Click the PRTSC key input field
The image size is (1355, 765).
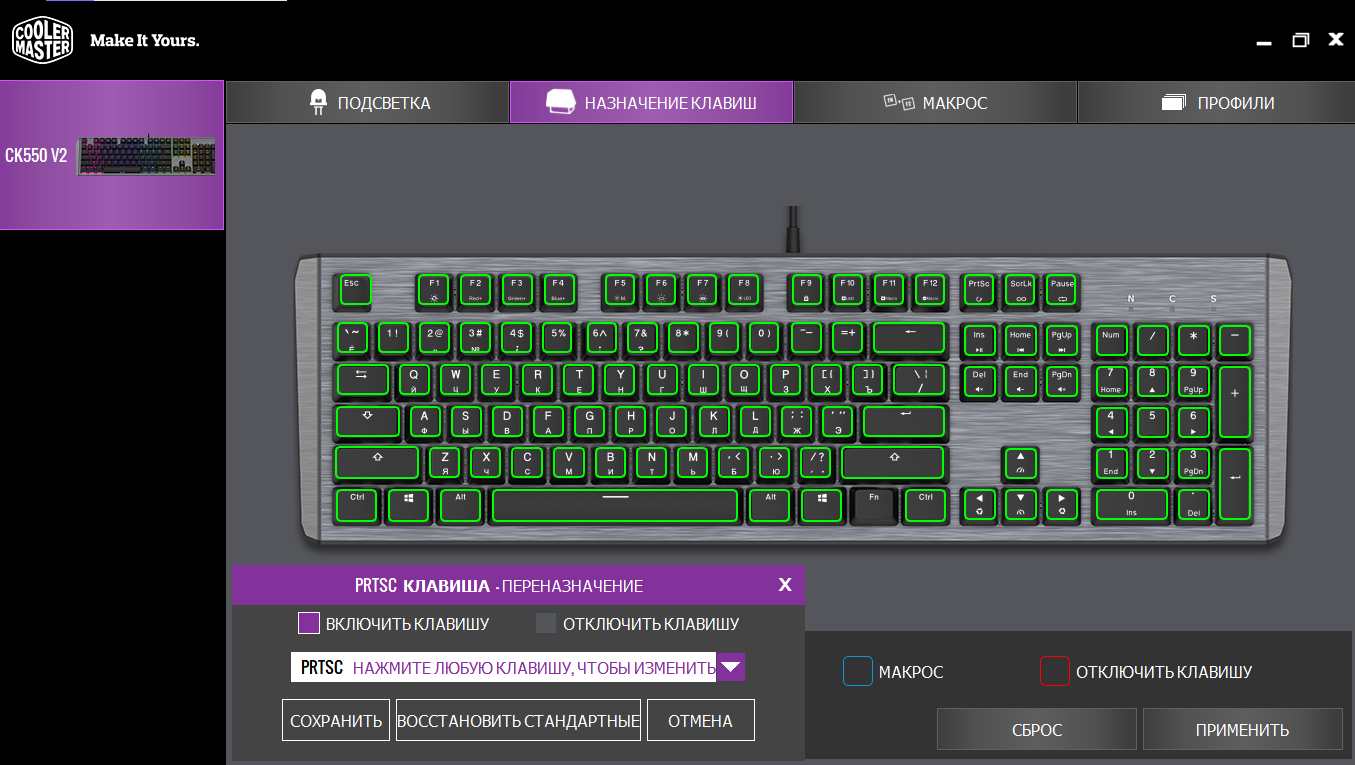(x=504, y=667)
